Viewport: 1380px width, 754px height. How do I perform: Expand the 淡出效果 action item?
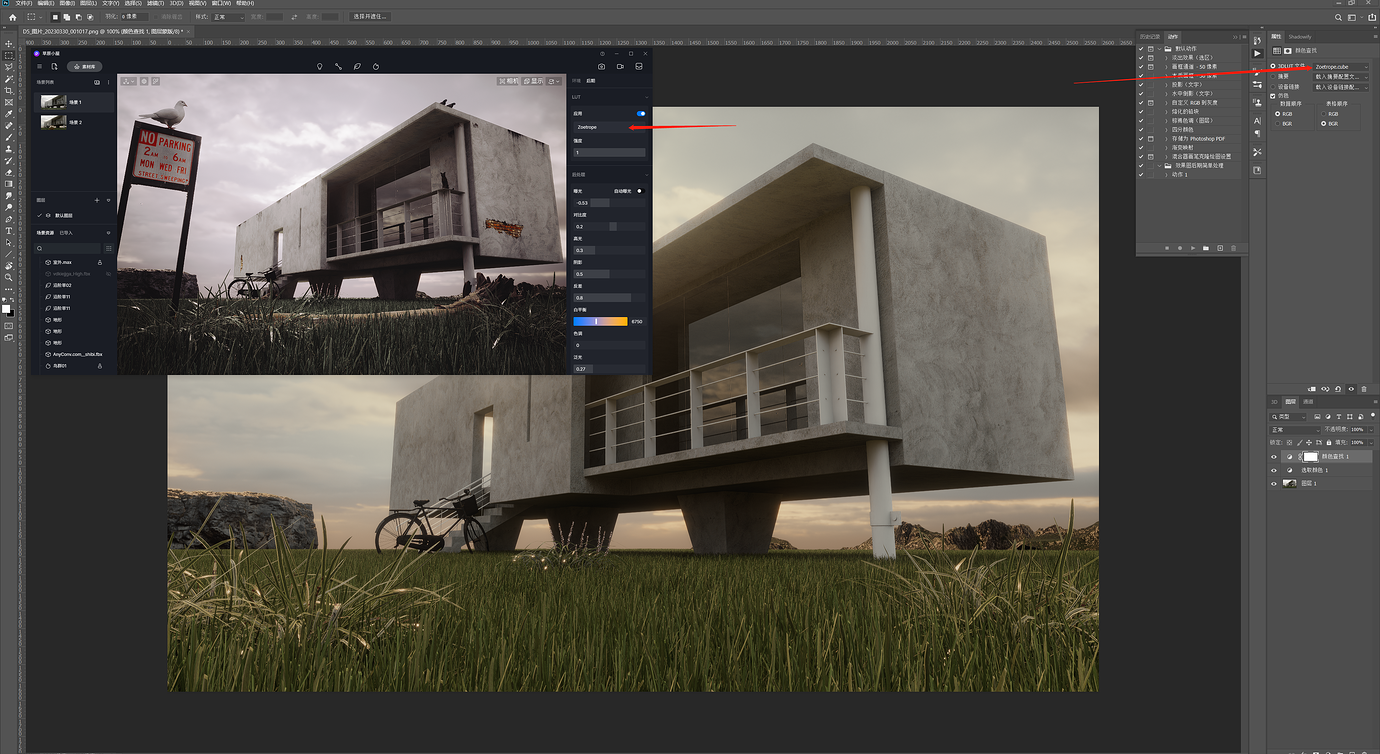coord(1166,57)
